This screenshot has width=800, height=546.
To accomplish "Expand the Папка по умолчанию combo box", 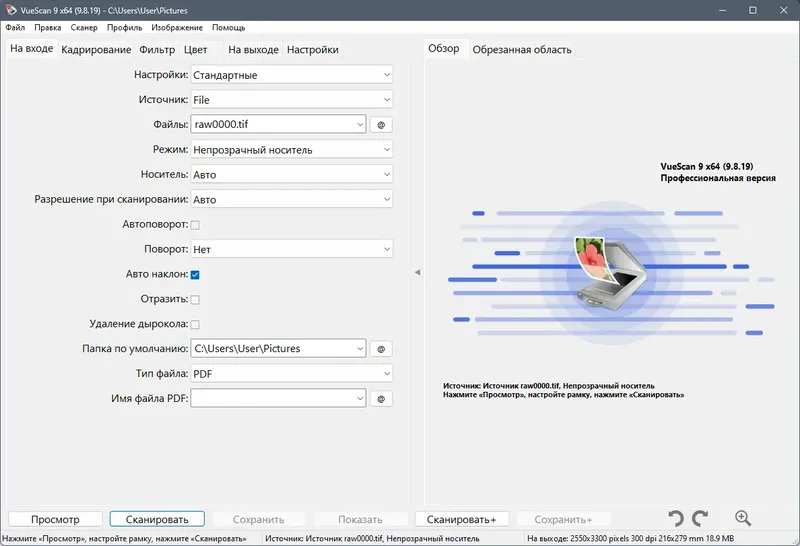I will coord(360,349).
